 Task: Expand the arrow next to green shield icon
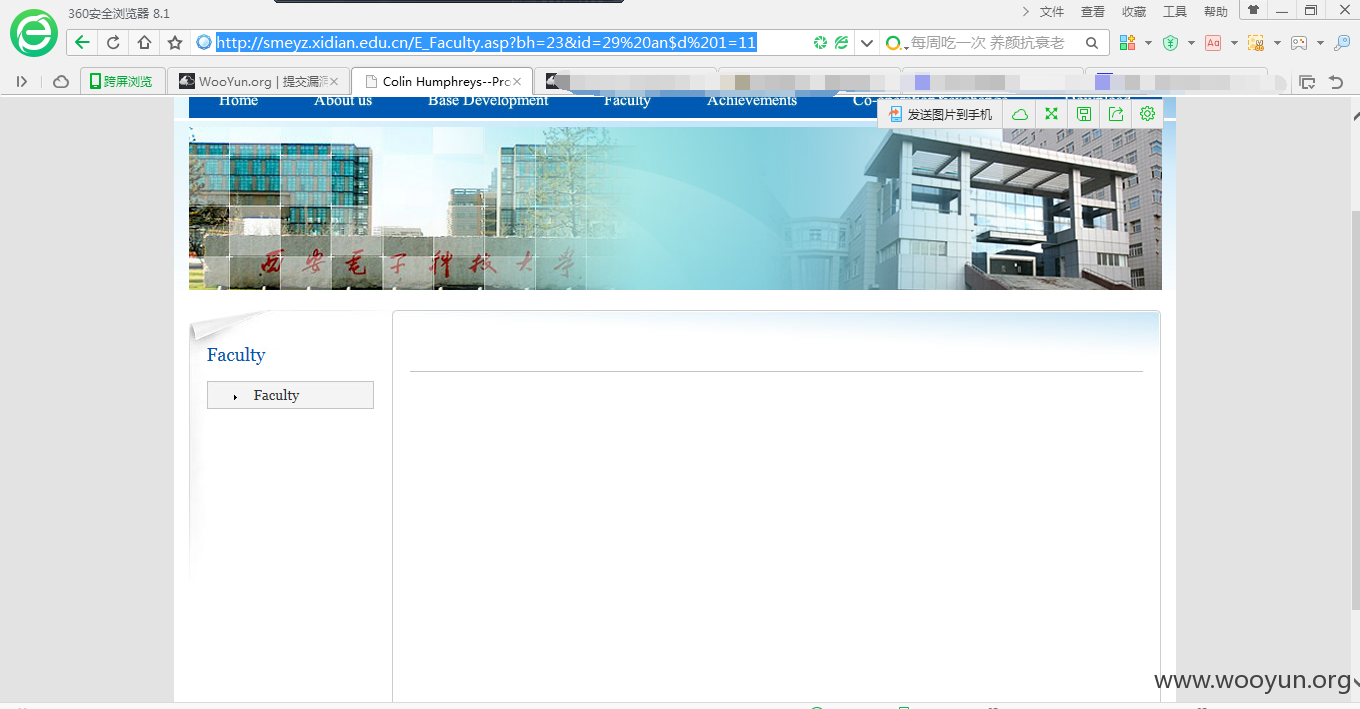pos(1191,43)
